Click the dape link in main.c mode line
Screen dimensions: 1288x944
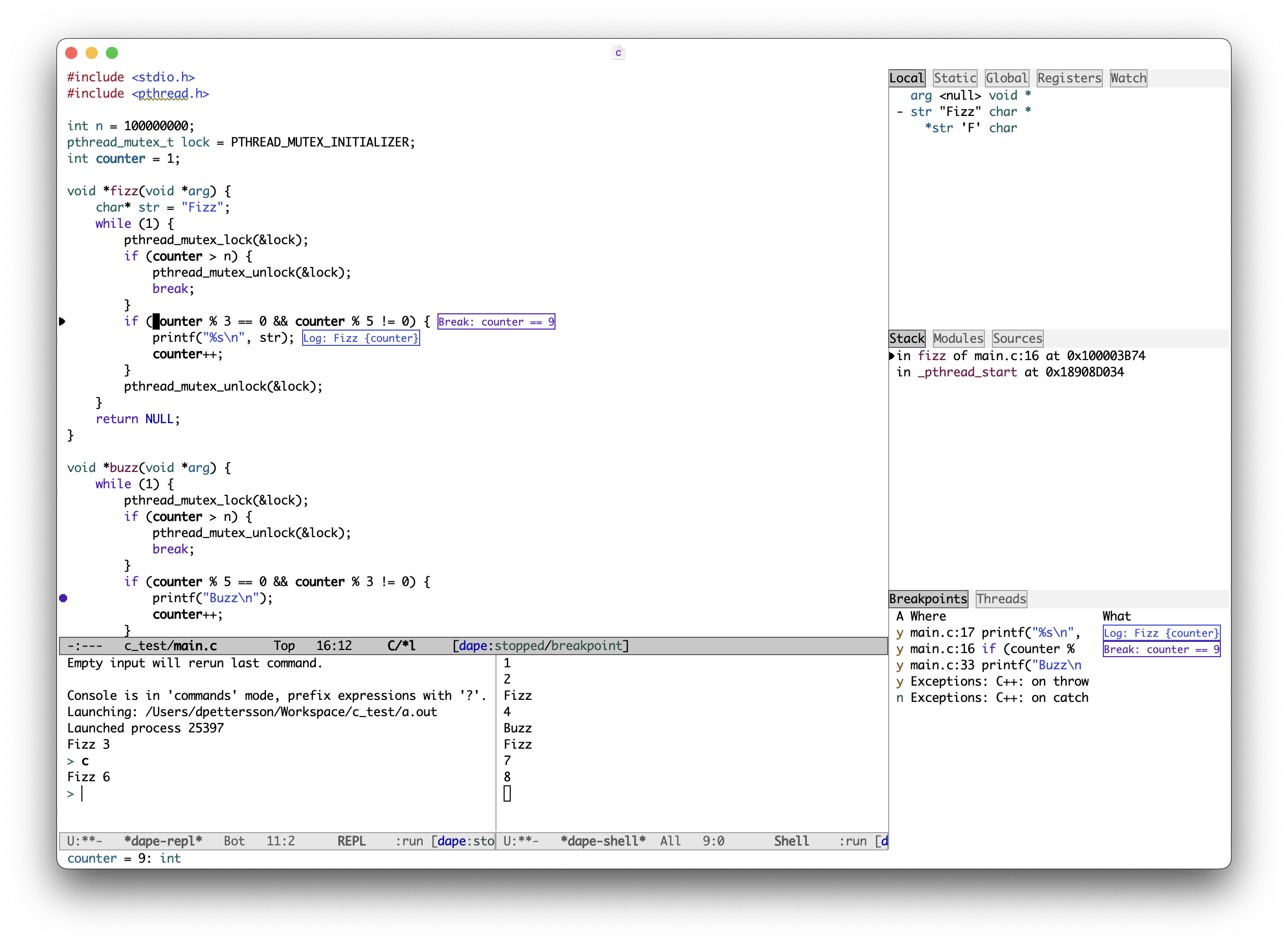pos(473,645)
